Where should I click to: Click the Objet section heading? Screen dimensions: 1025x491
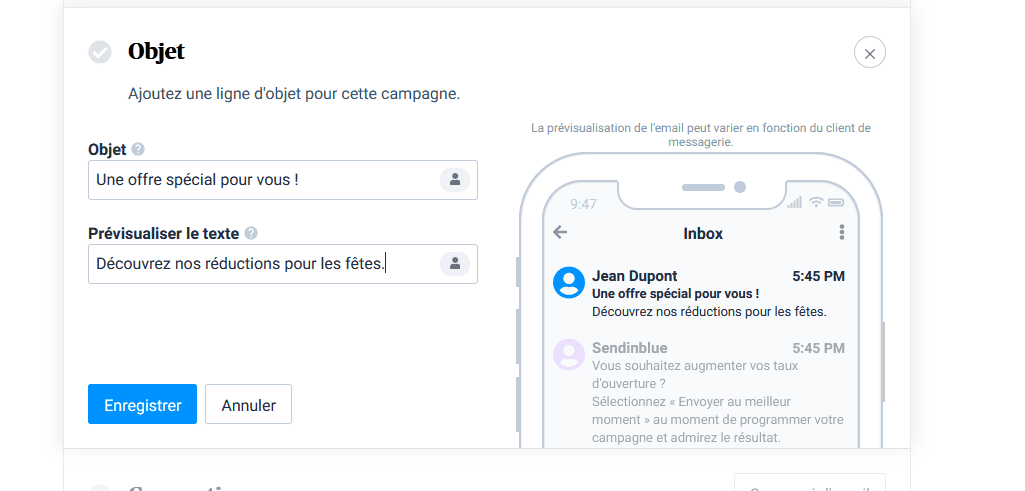coord(156,51)
